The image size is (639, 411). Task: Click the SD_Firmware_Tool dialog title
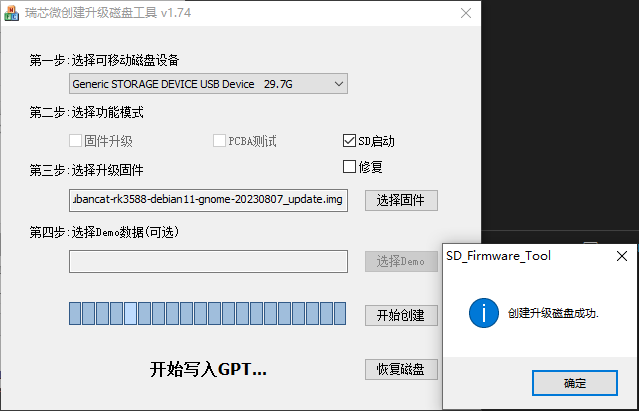pyautogui.click(x=498, y=256)
